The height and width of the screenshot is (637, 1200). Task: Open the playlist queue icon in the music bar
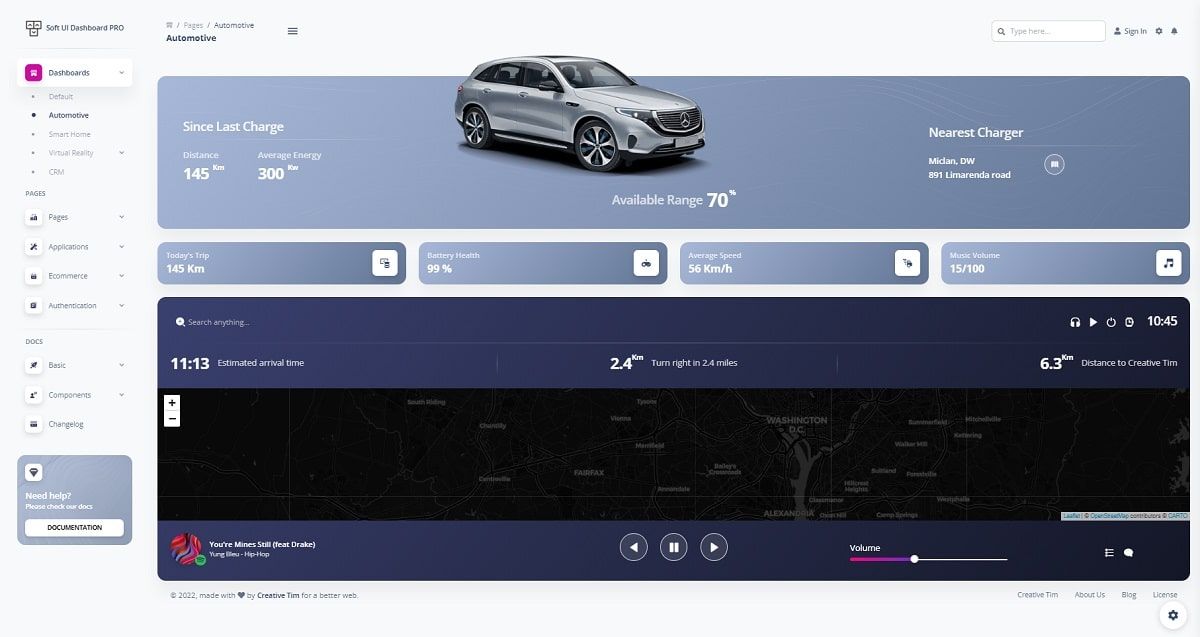tap(1108, 551)
